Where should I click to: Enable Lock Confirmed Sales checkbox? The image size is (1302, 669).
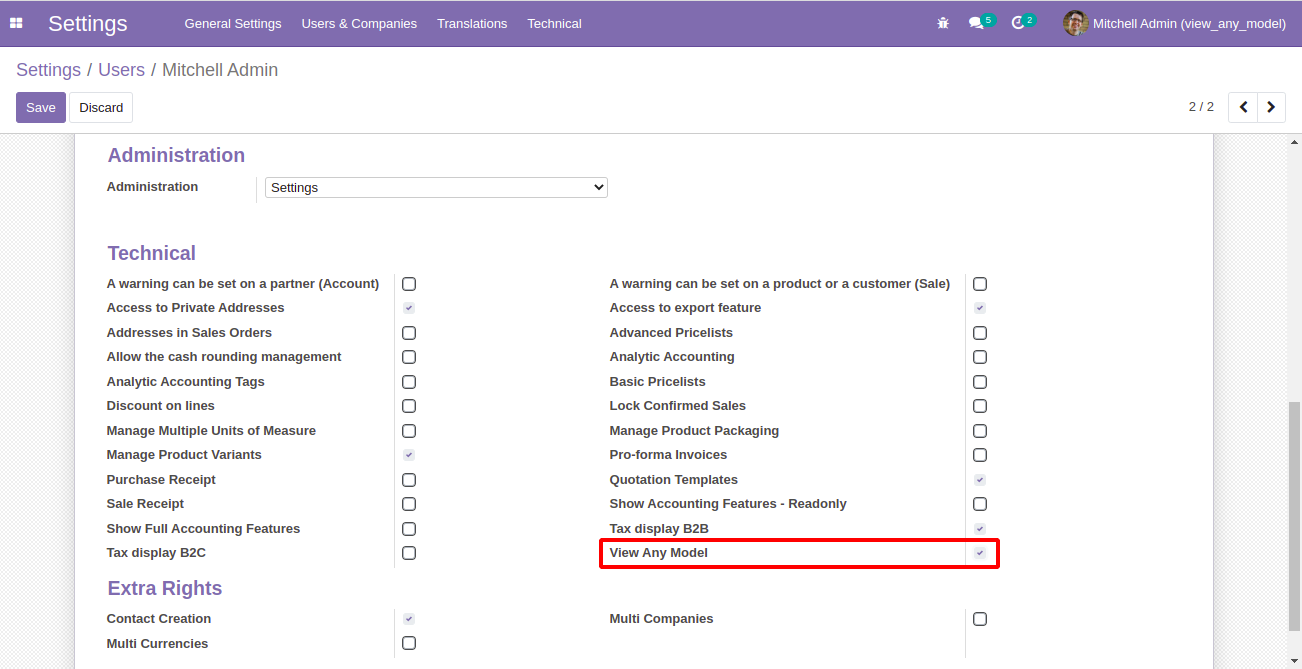980,406
